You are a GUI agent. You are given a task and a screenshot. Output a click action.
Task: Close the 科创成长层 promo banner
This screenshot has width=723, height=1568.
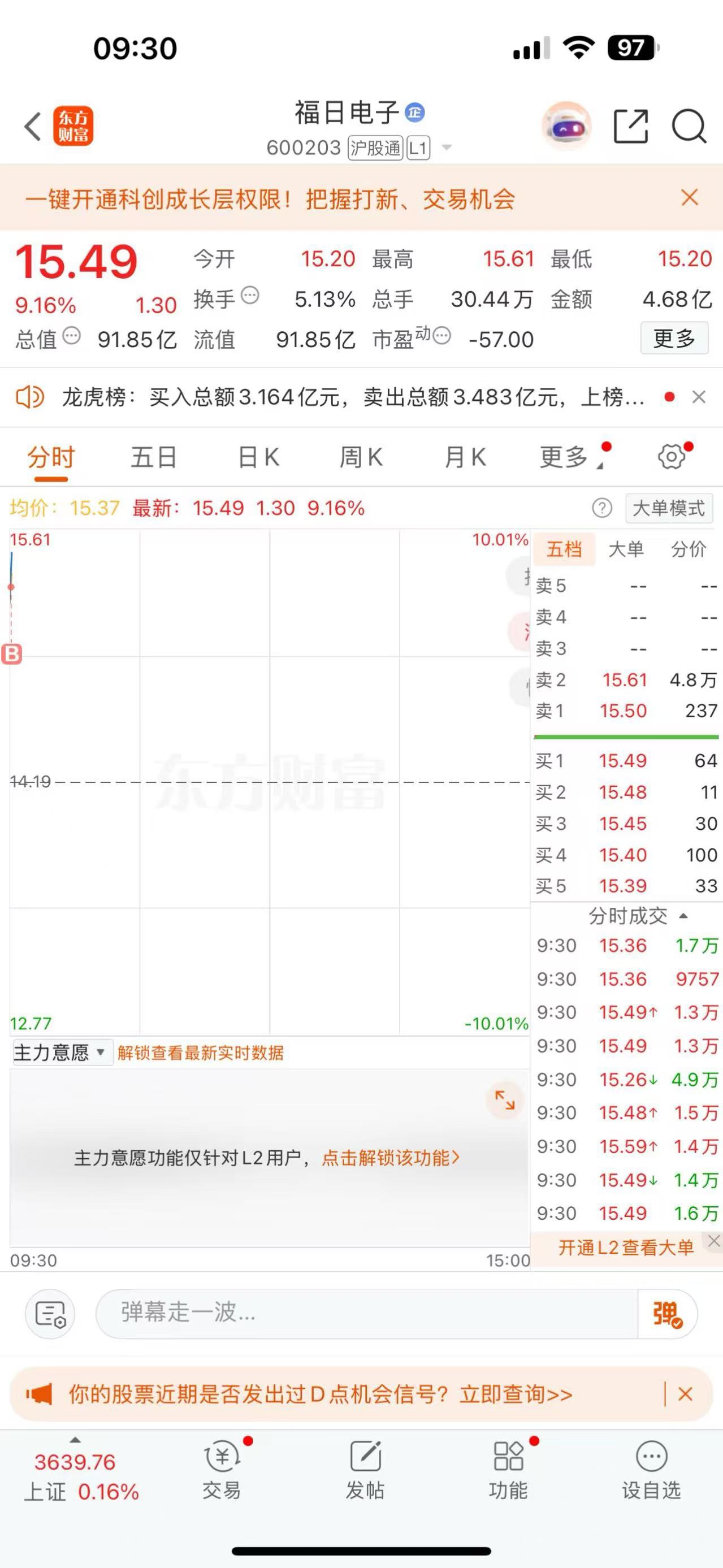coord(690,197)
